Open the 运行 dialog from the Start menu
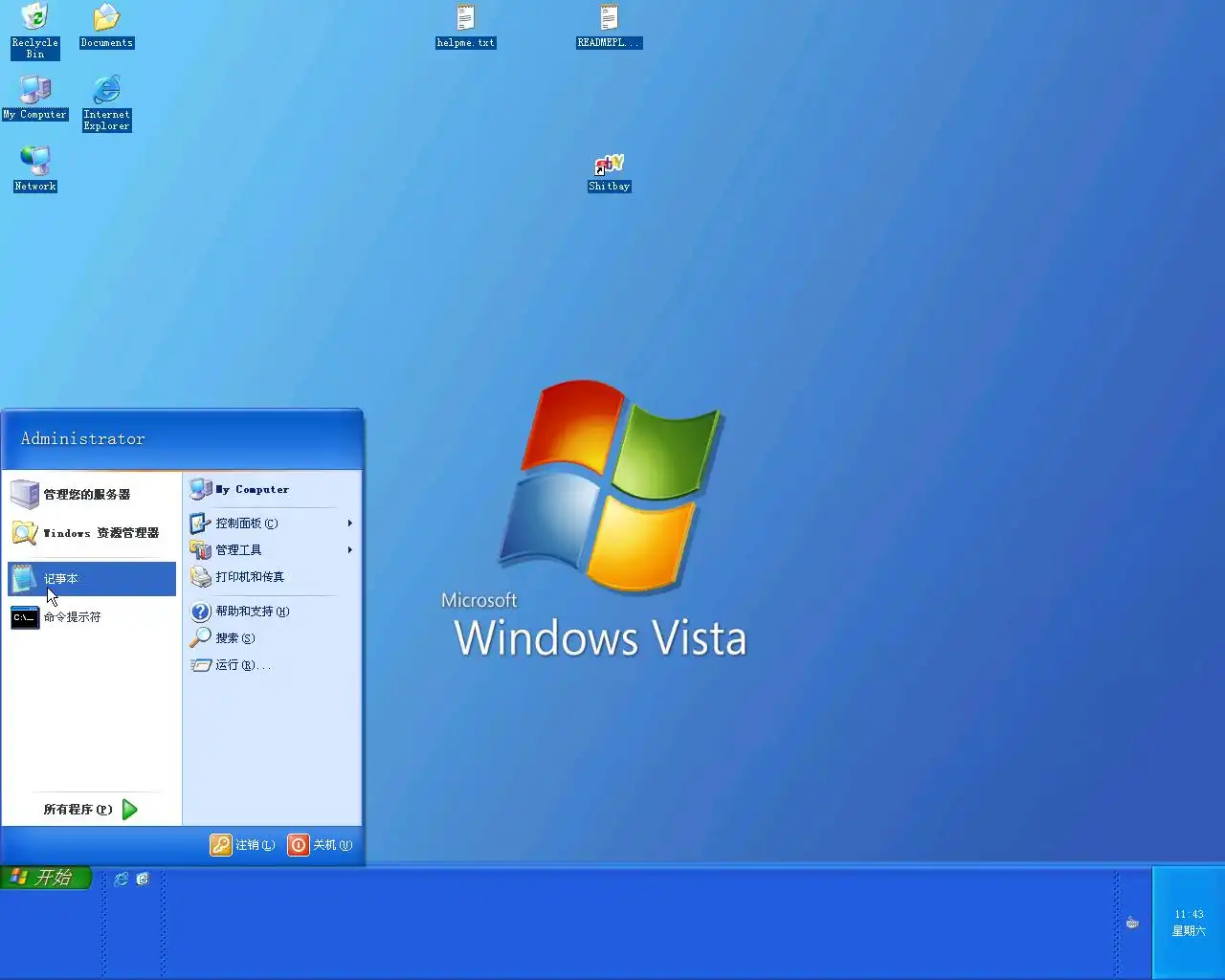The image size is (1225, 980). click(x=272, y=665)
